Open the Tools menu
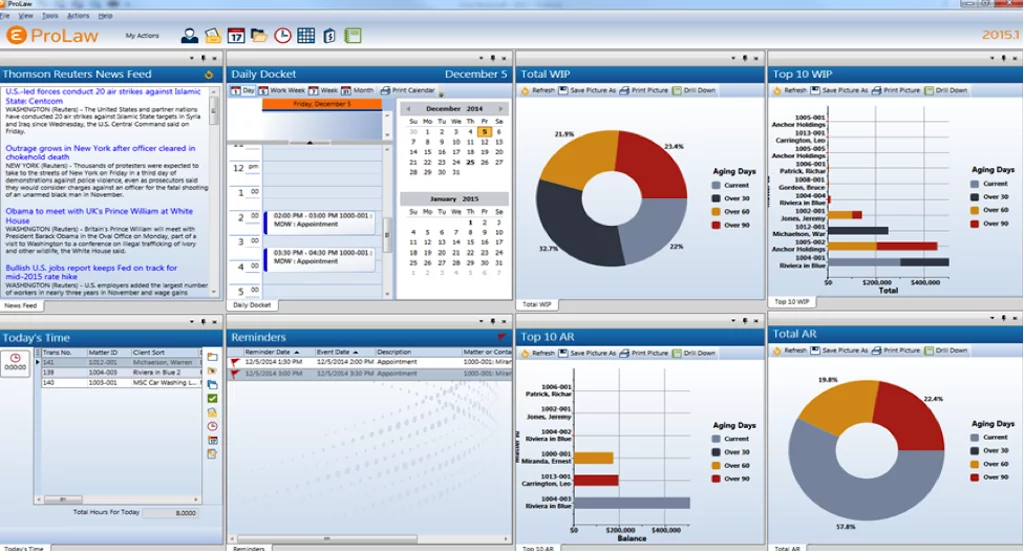This screenshot has height=551, width=1024. point(50,16)
